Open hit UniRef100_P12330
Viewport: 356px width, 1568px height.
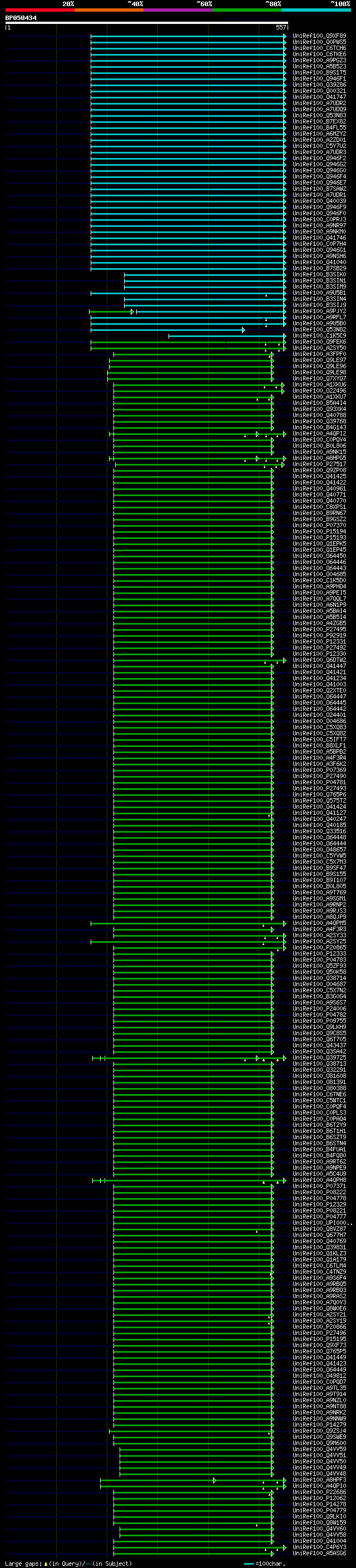coord(319,654)
